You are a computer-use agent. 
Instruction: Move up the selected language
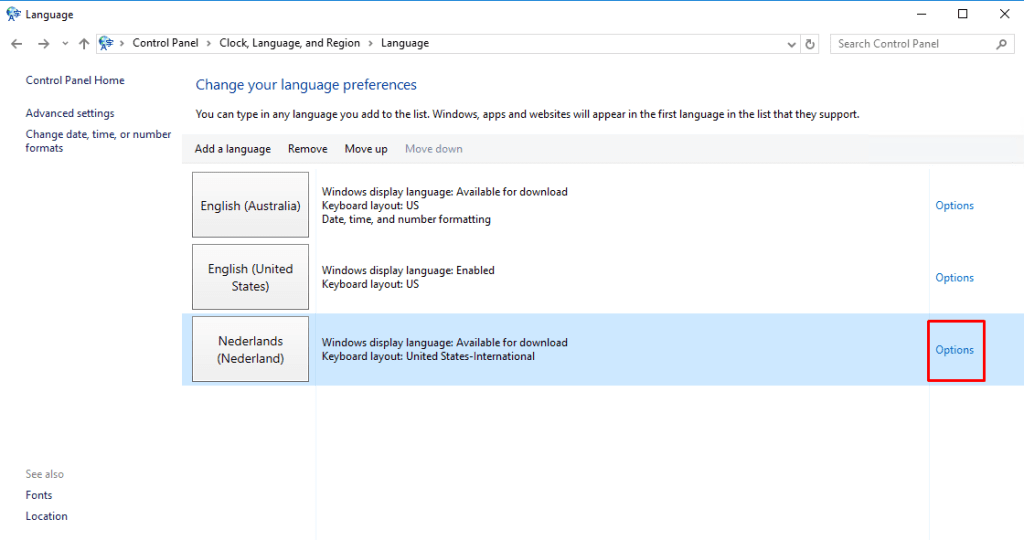coord(366,149)
